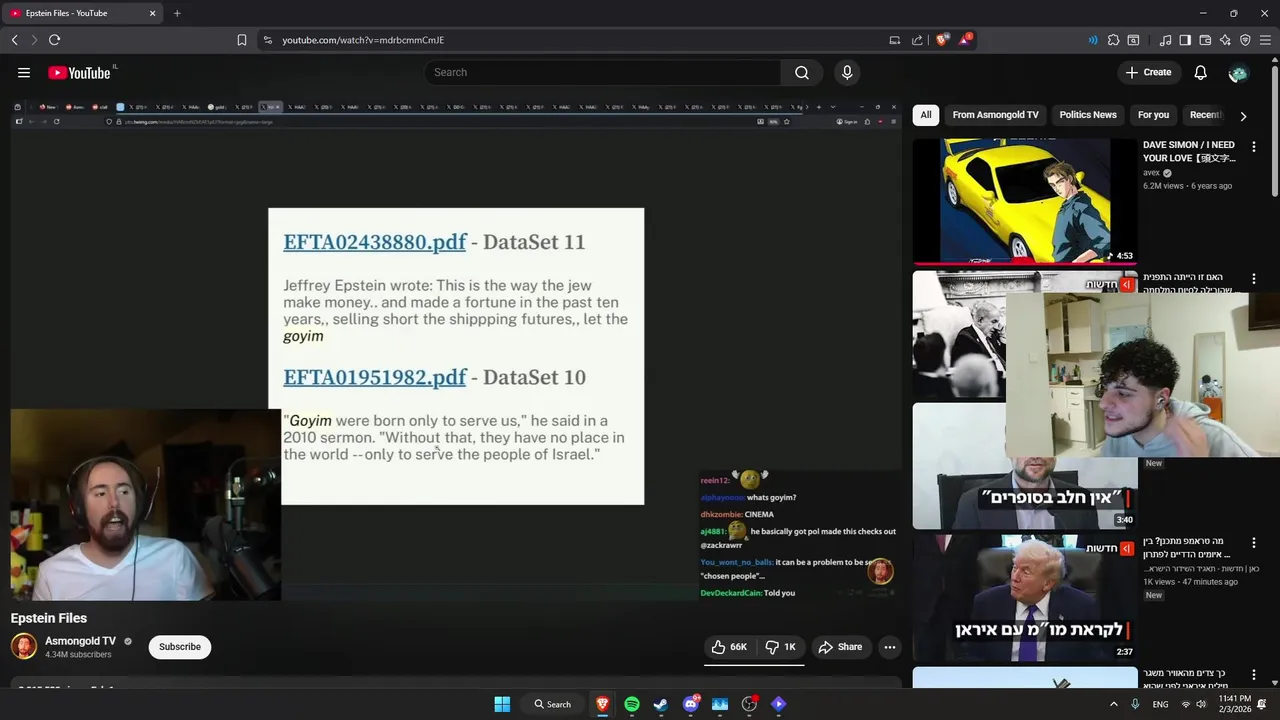The height and width of the screenshot is (720, 1280).
Task: Go back with the browser back arrow
Action: pyautogui.click(x=14, y=40)
